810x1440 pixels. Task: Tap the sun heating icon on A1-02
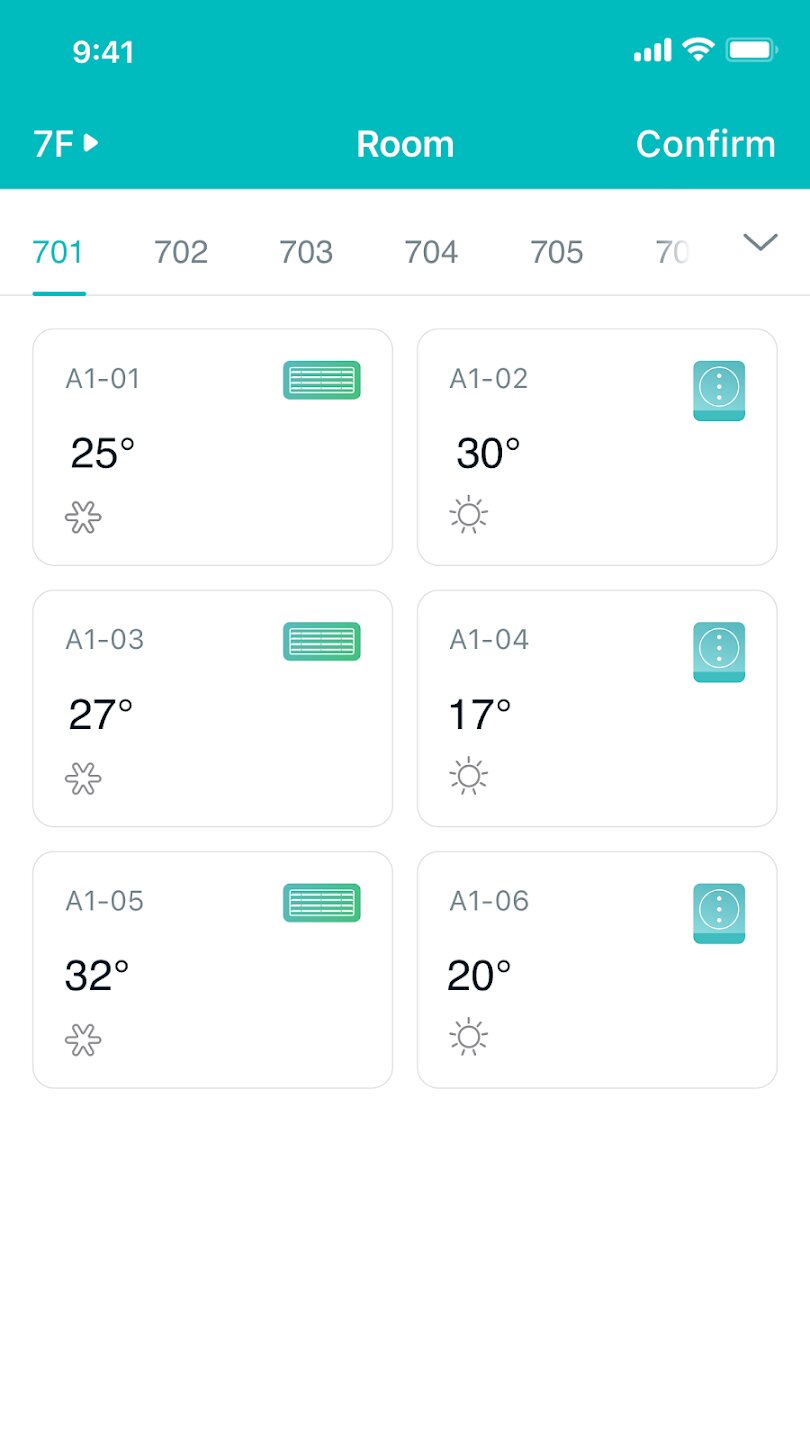468,515
